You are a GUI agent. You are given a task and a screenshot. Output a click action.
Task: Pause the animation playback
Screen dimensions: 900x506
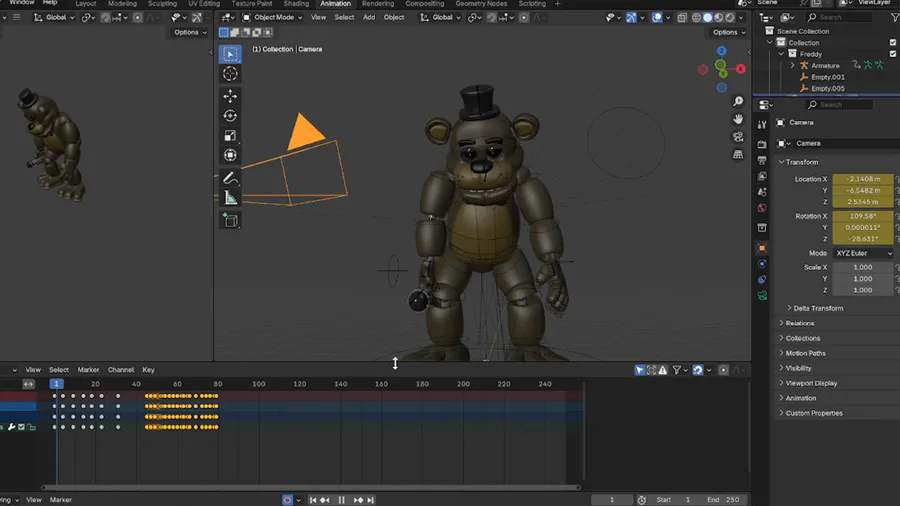341,500
